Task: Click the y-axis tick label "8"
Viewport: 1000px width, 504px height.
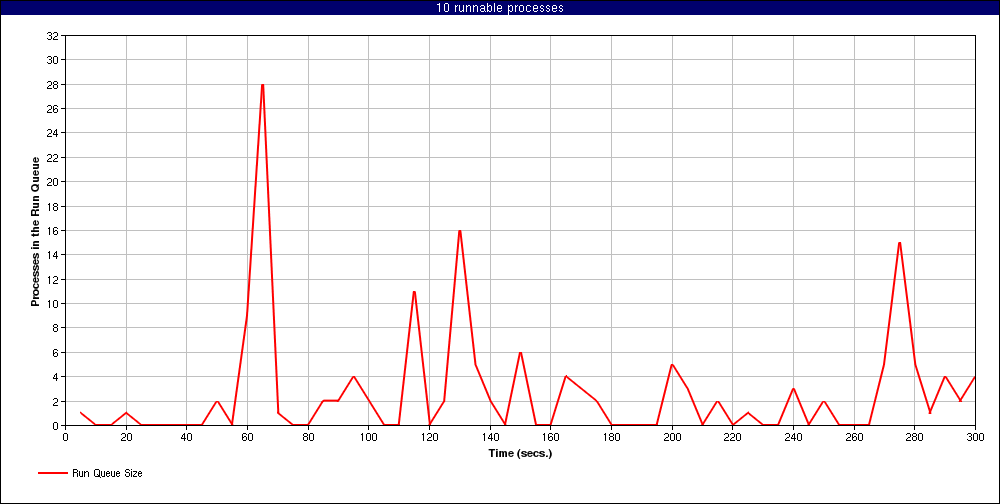Action: [55, 328]
